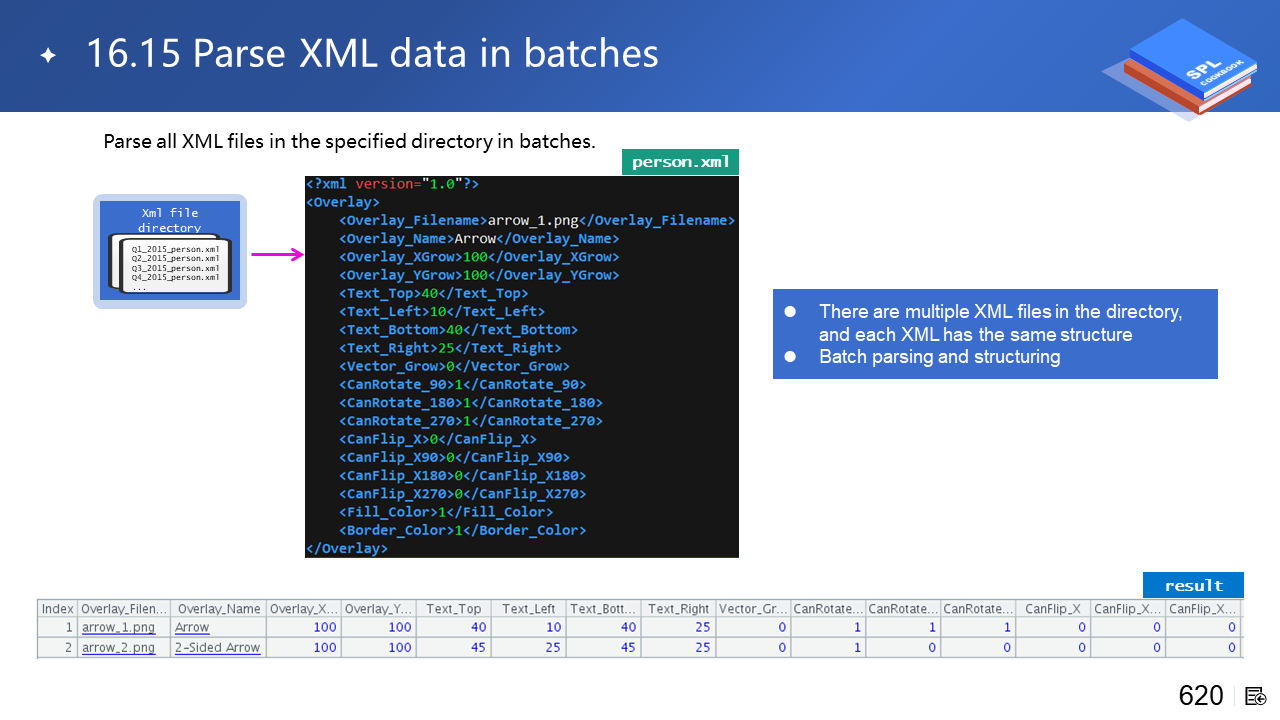Screen dimensions: 1280x720
Task: Open the arrow_2.png link in the table
Action: [x=118, y=648]
